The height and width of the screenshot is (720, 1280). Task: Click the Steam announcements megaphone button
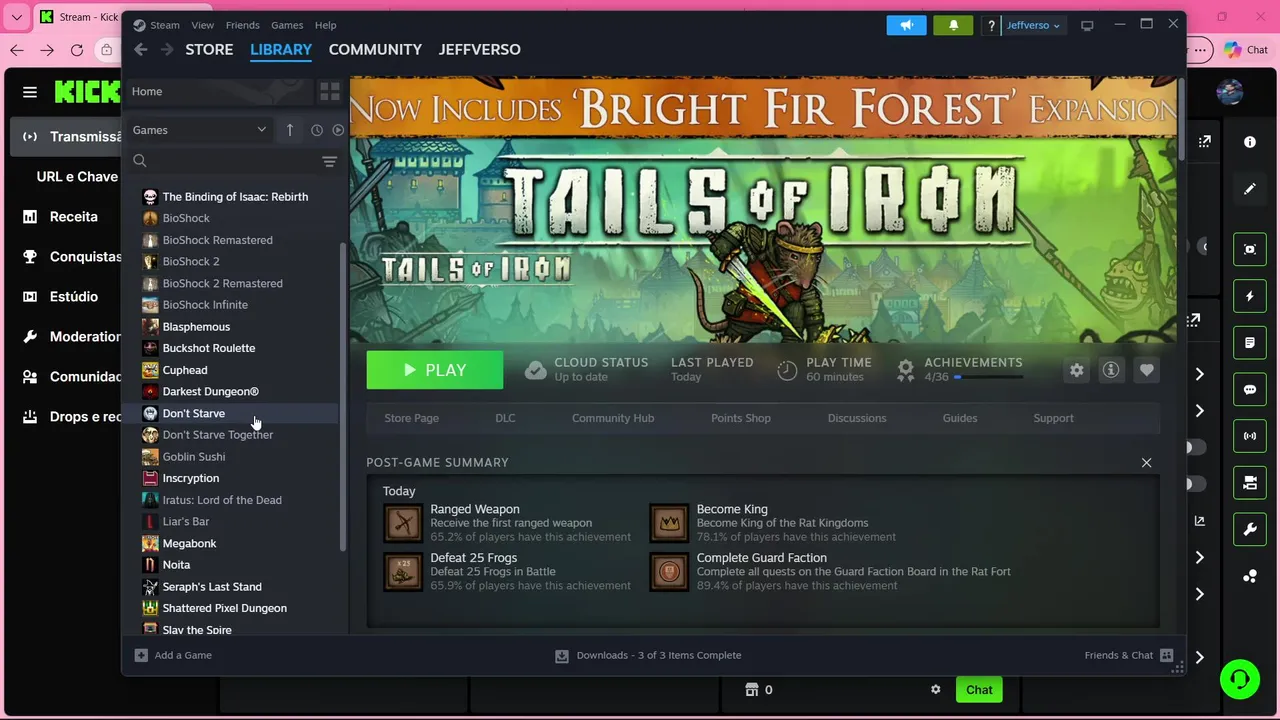[x=906, y=25]
